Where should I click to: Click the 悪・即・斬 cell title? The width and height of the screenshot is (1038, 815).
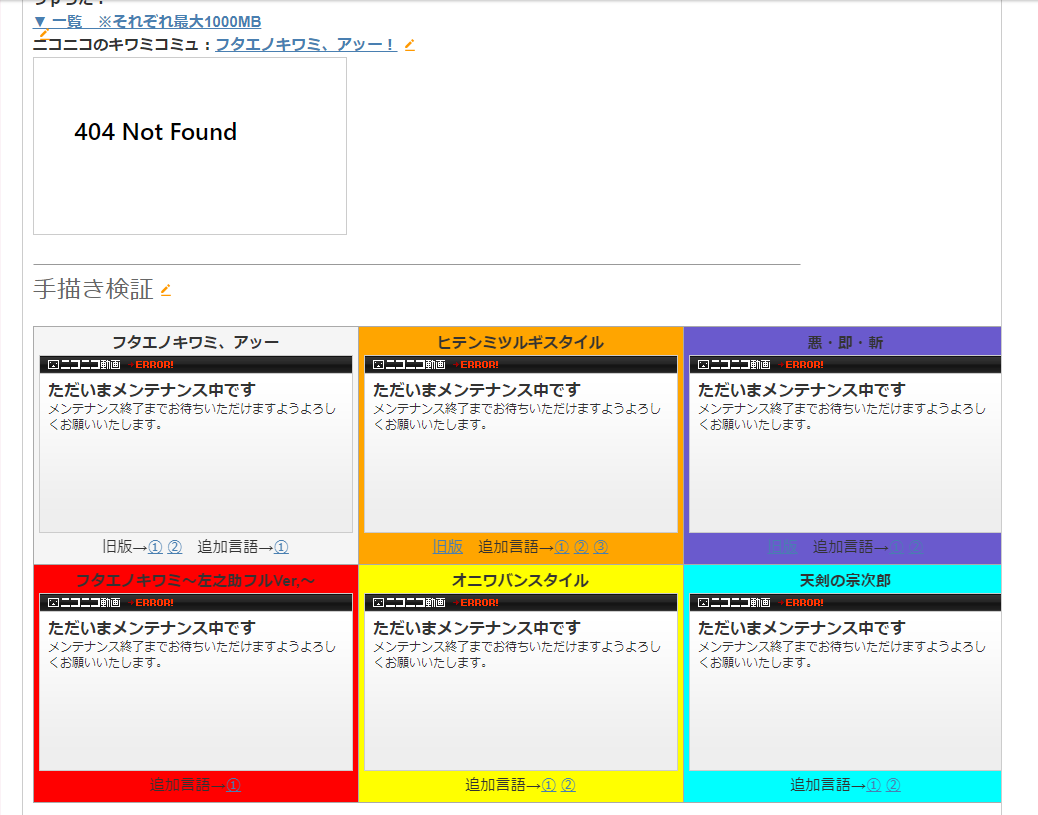coord(845,342)
